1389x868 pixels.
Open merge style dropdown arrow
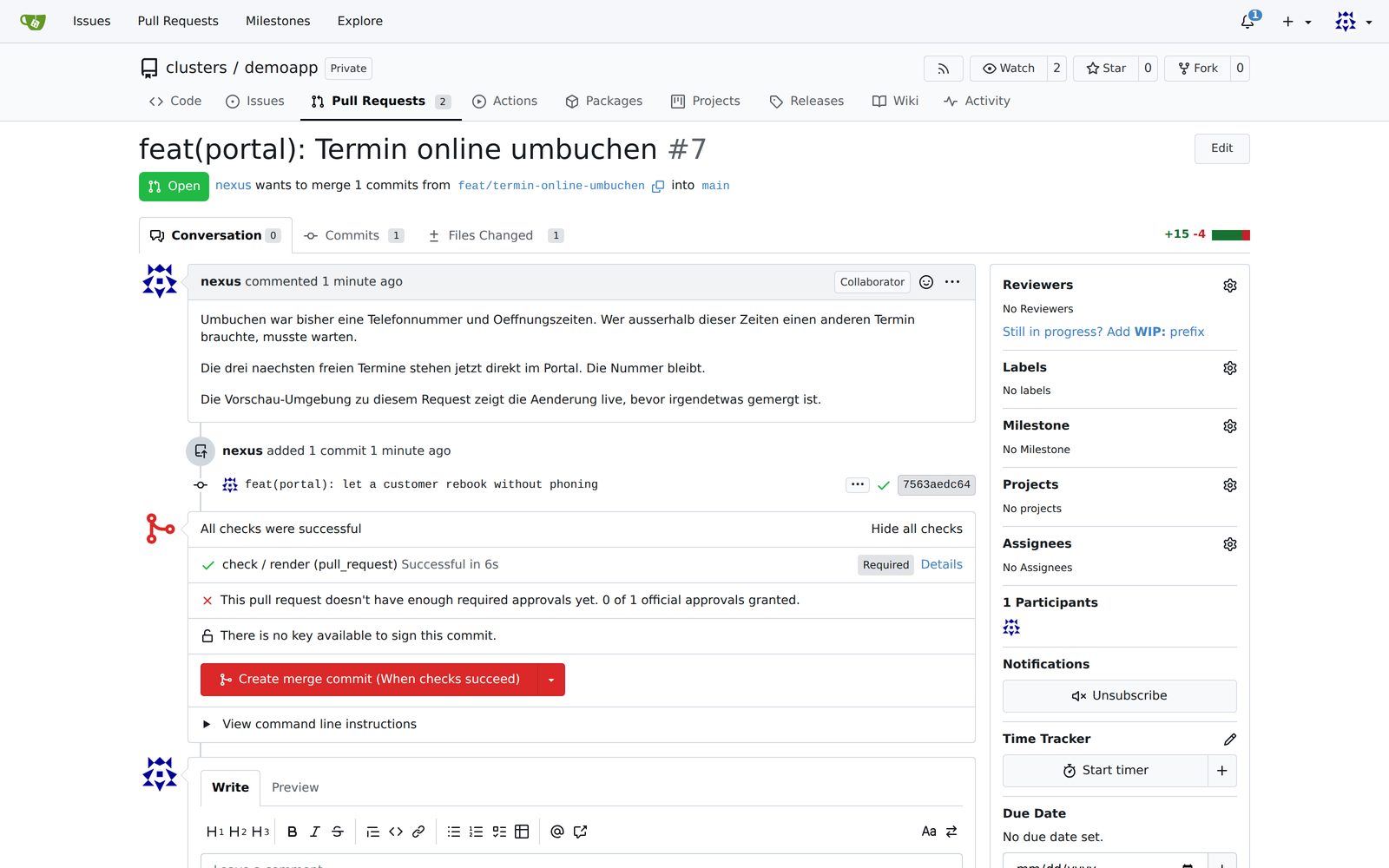(x=551, y=680)
